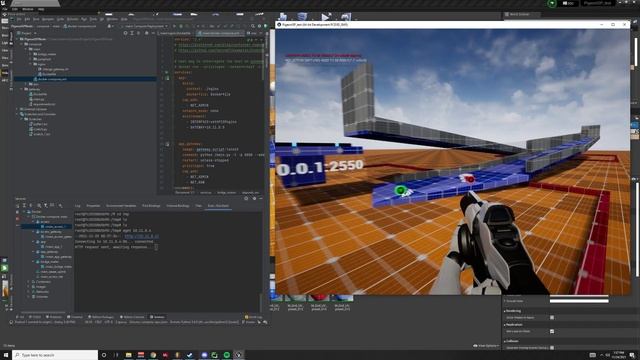Expand Scratches and Consoles node
The width and height of the screenshot is (640, 360).
18,114
